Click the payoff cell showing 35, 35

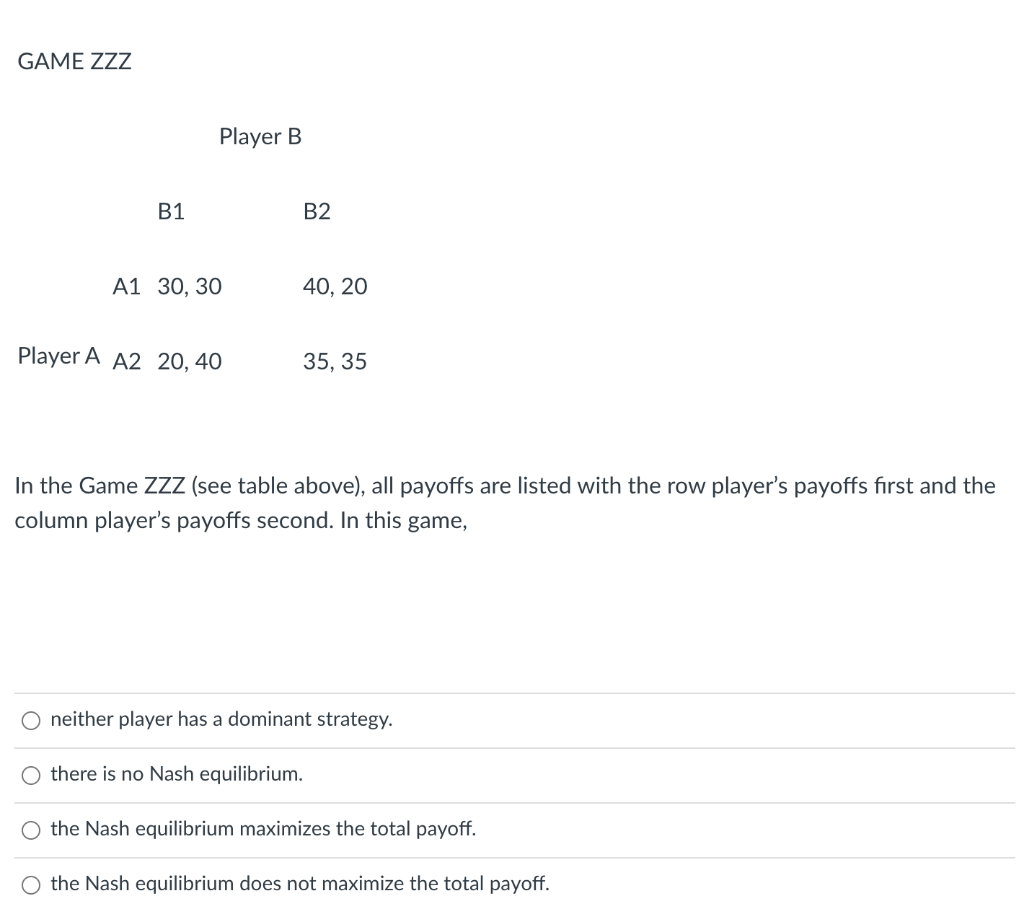(335, 362)
